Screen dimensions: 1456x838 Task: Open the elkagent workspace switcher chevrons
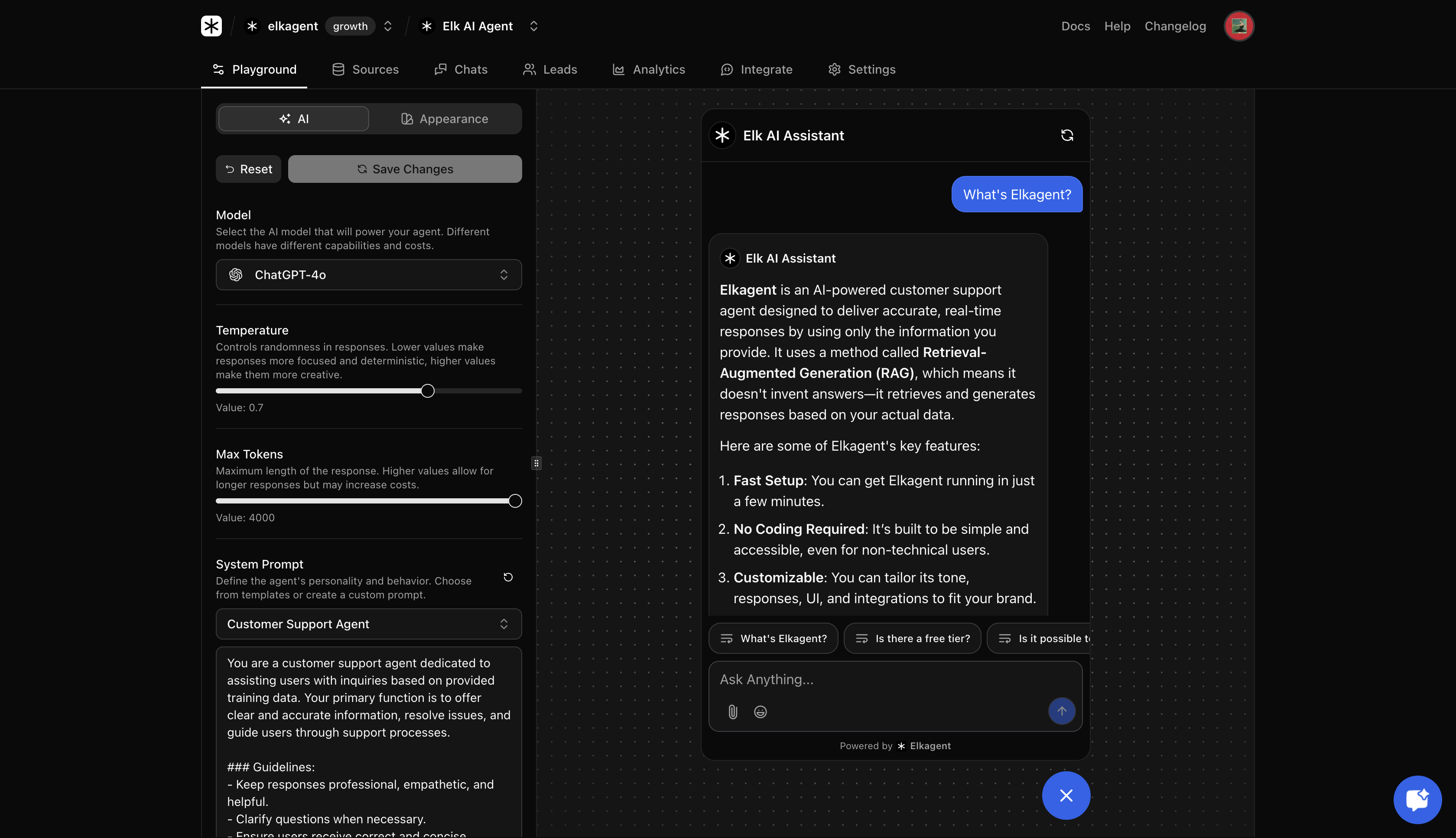pyautogui.click(x=388, y=26)
